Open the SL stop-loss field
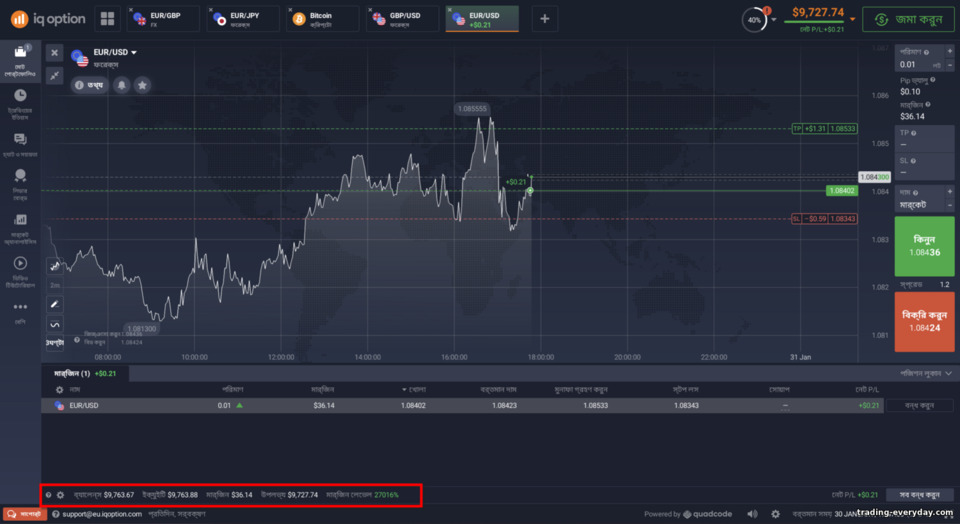 [924, 167]
